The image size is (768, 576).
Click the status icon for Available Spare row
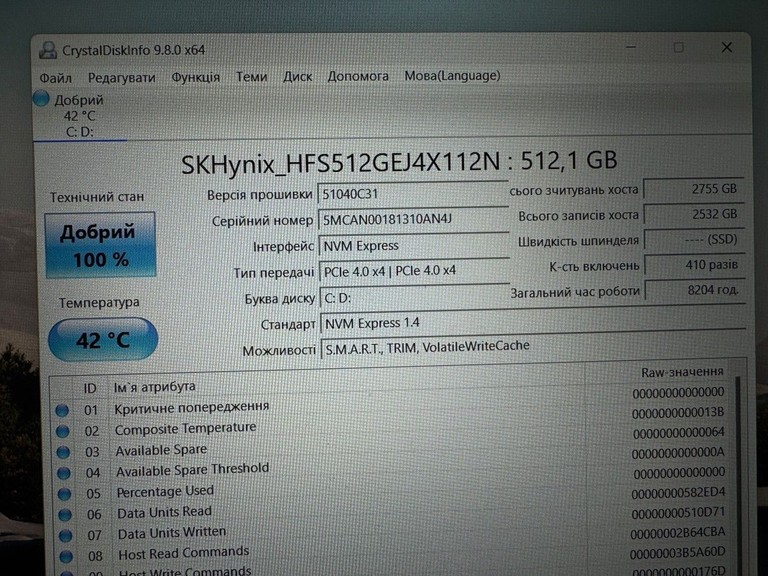pos(63,452)
